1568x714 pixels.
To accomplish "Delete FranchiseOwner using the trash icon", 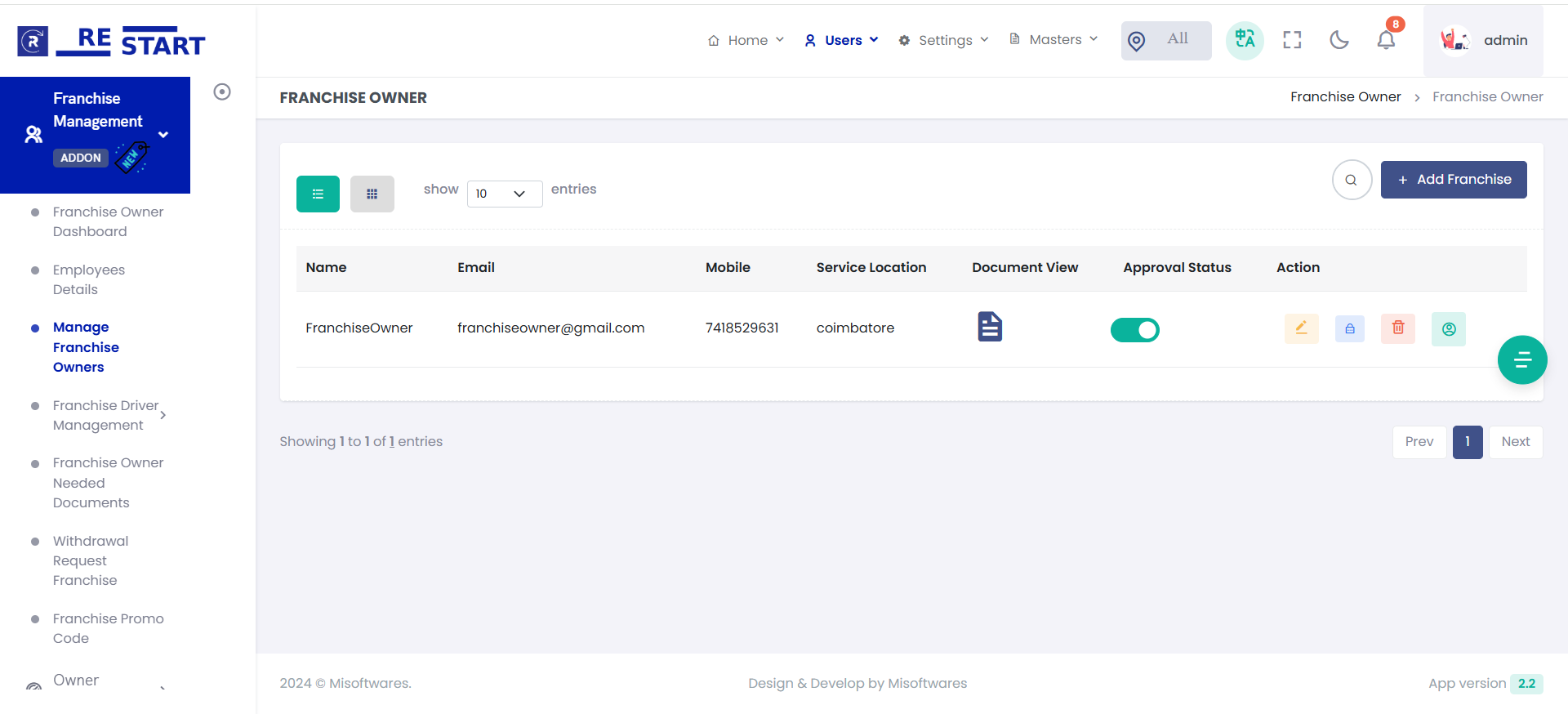I will pyautogui.click(x=1397, y=328).
